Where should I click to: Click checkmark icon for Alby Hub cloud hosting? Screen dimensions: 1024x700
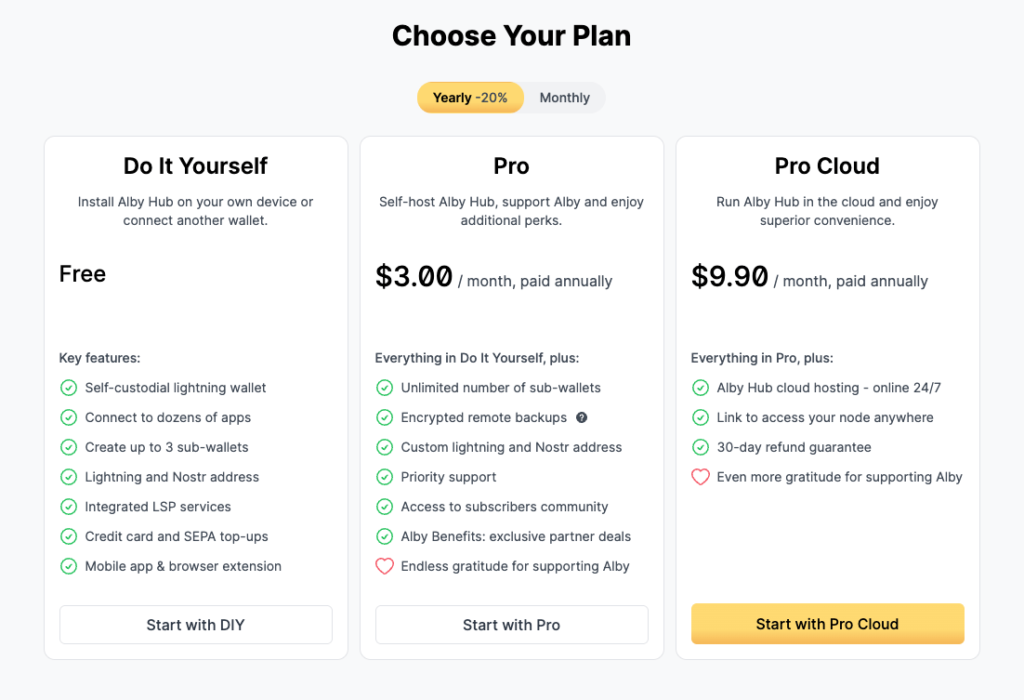point(701,388)
